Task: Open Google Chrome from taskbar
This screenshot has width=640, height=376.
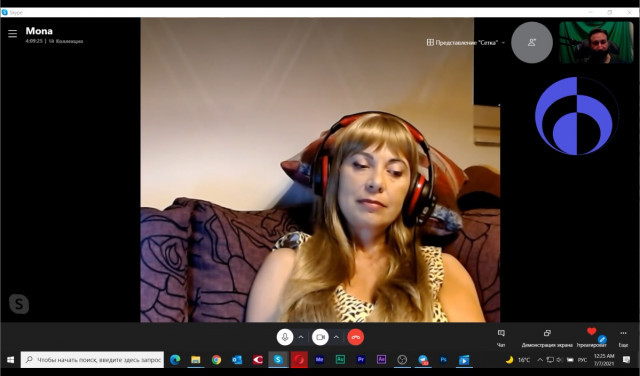Action: [x=216, y=360]
